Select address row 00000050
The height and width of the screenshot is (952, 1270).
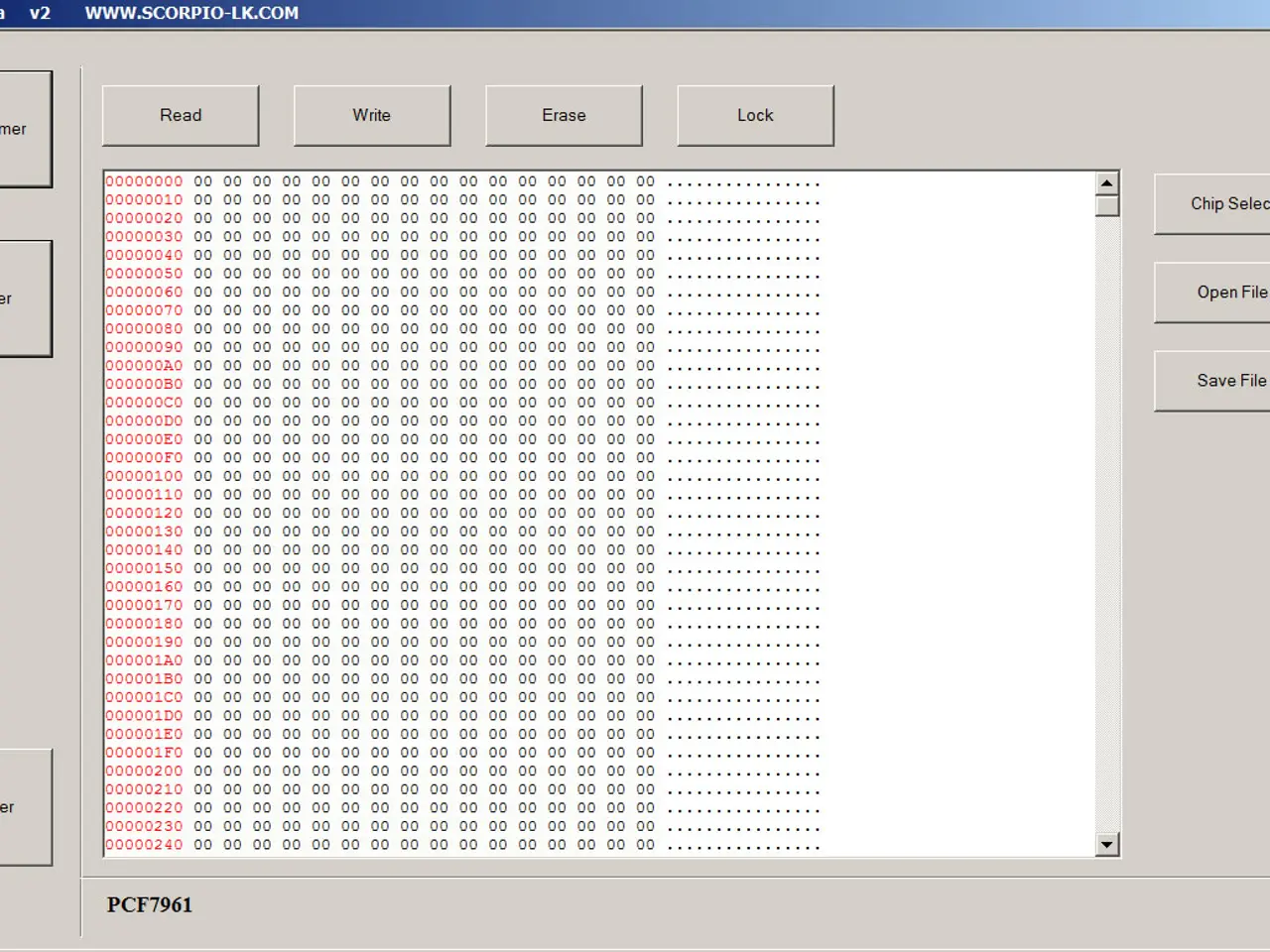tap(463, 274)
